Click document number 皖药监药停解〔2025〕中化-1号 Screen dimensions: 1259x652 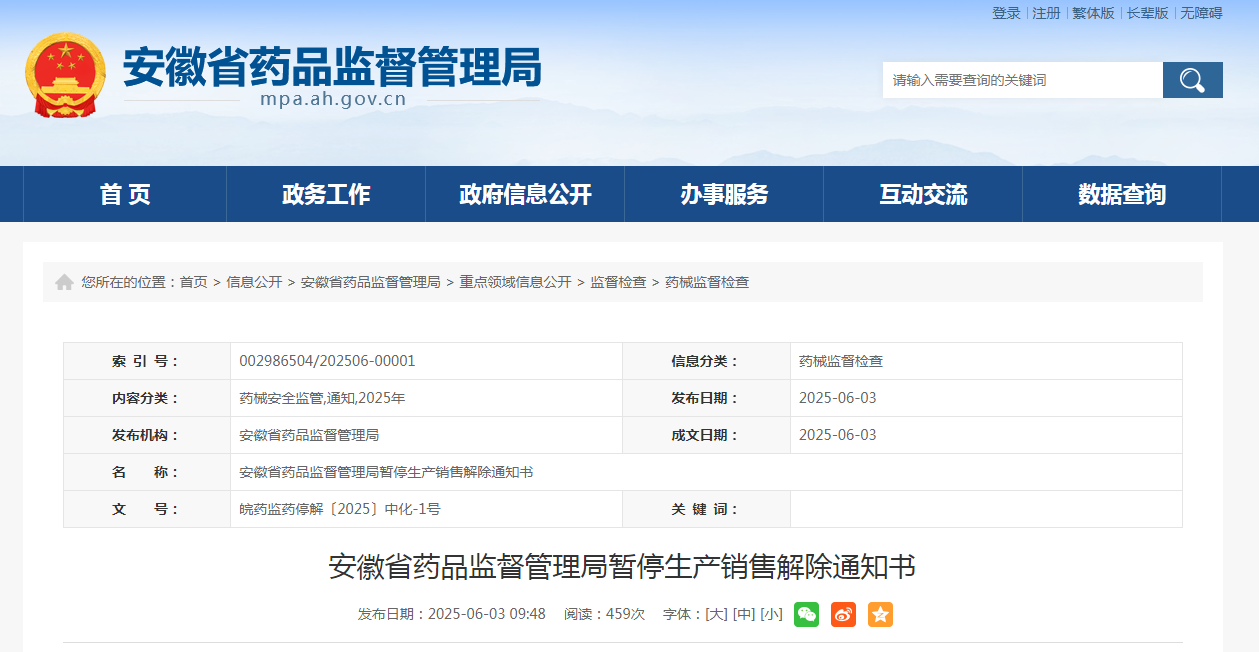point(340,509)
